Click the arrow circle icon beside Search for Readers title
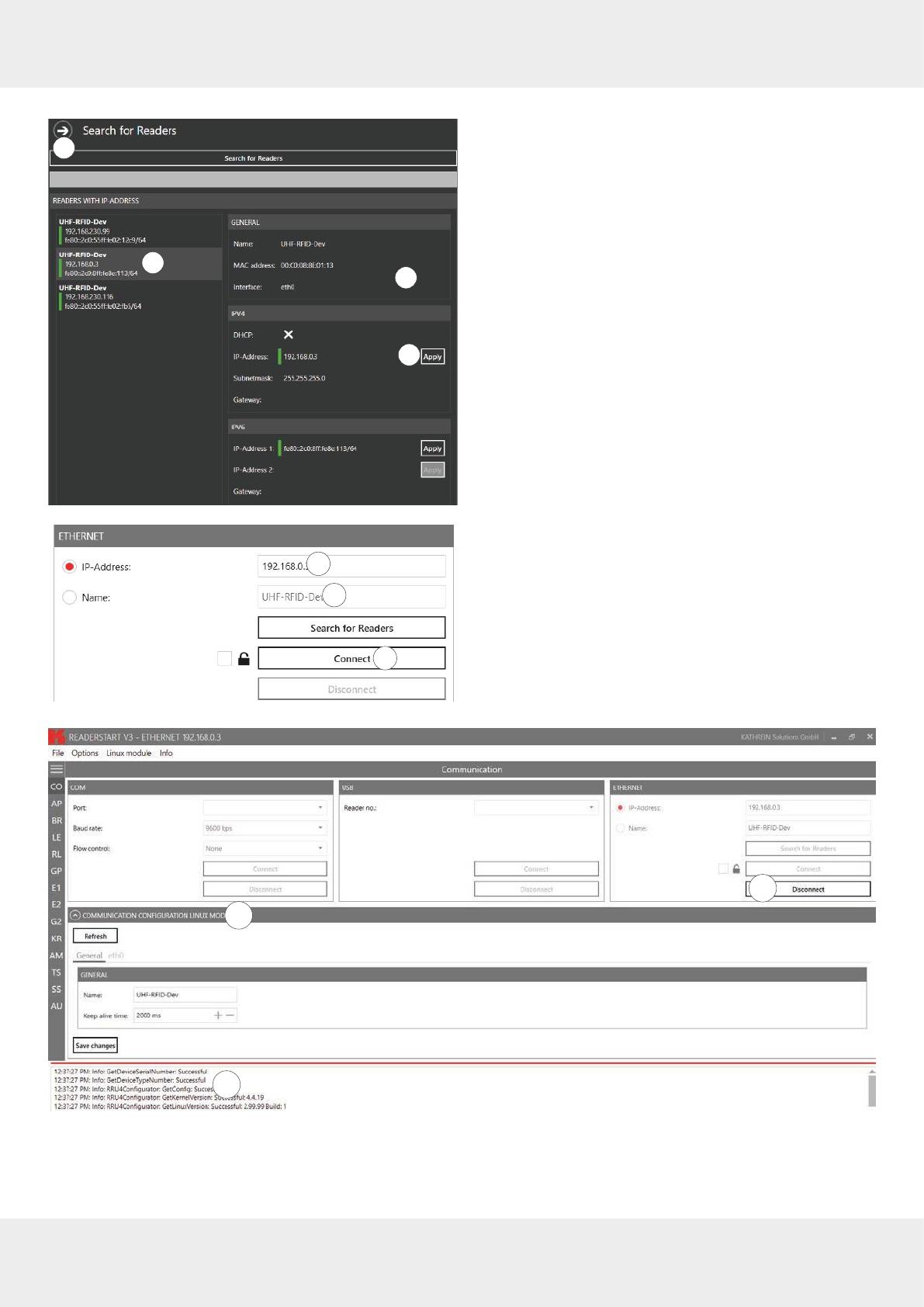This screenshot has height=1307, width=924. pyautogui.click(x=63, y=130)
